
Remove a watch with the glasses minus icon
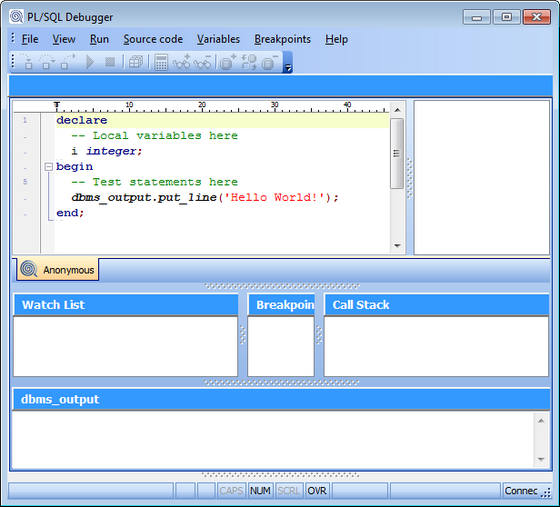pyautogui.click(x=202, y=62)
